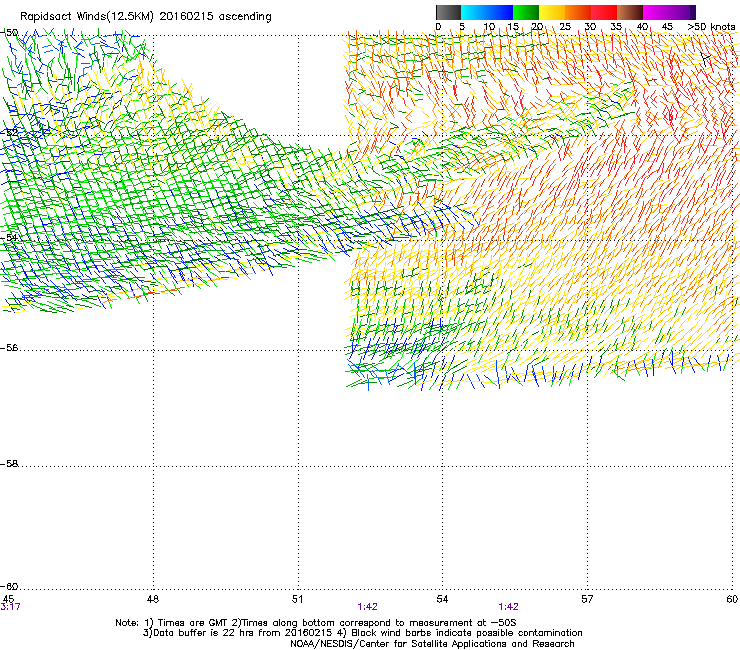This screenshot has height=650, width=740.
Task: Click the 57 longitude axis label
Action: point(587,599)
